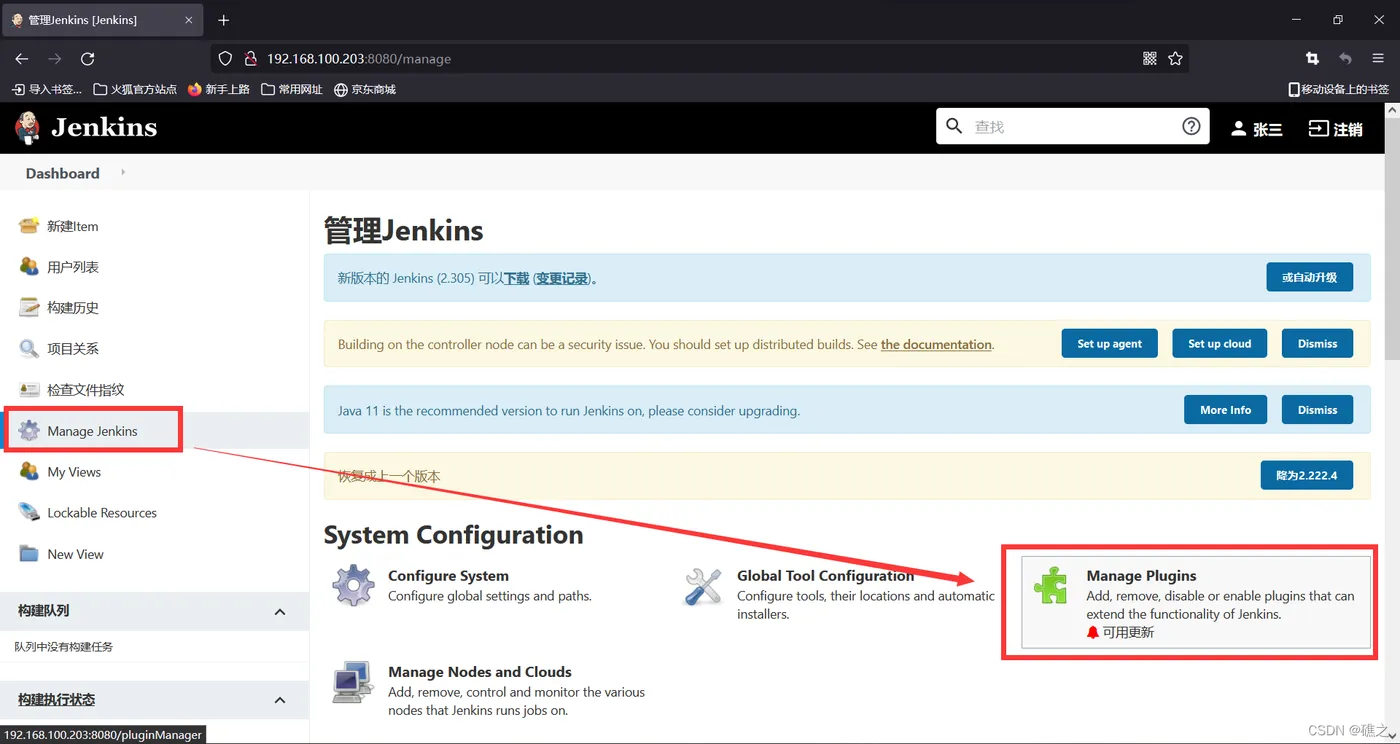Reload the page with refresh icon
Screen dimensions: 1400x744
click(x=87, y=59)
